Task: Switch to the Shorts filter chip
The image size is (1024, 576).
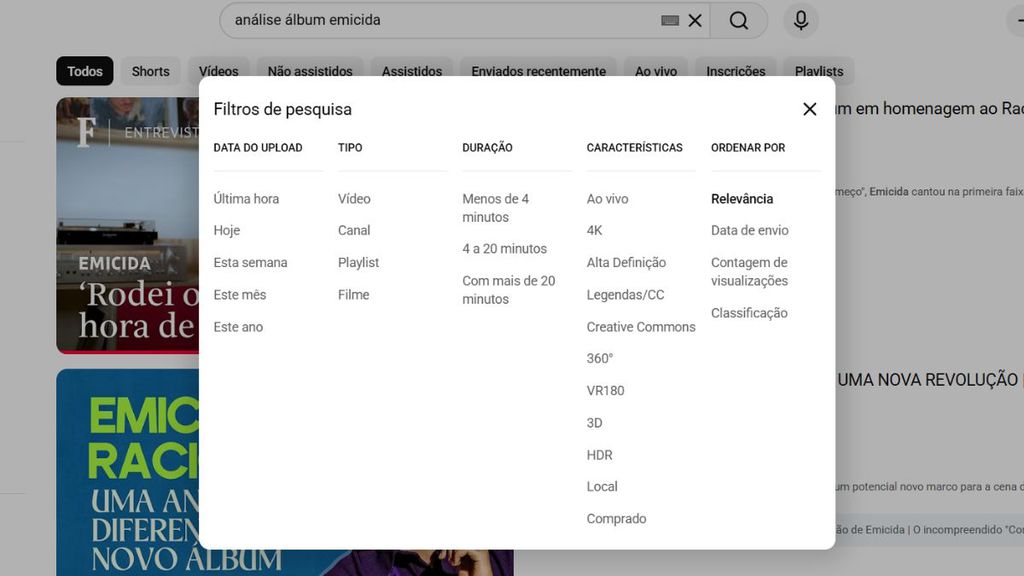Action: [x=150, y=71]
